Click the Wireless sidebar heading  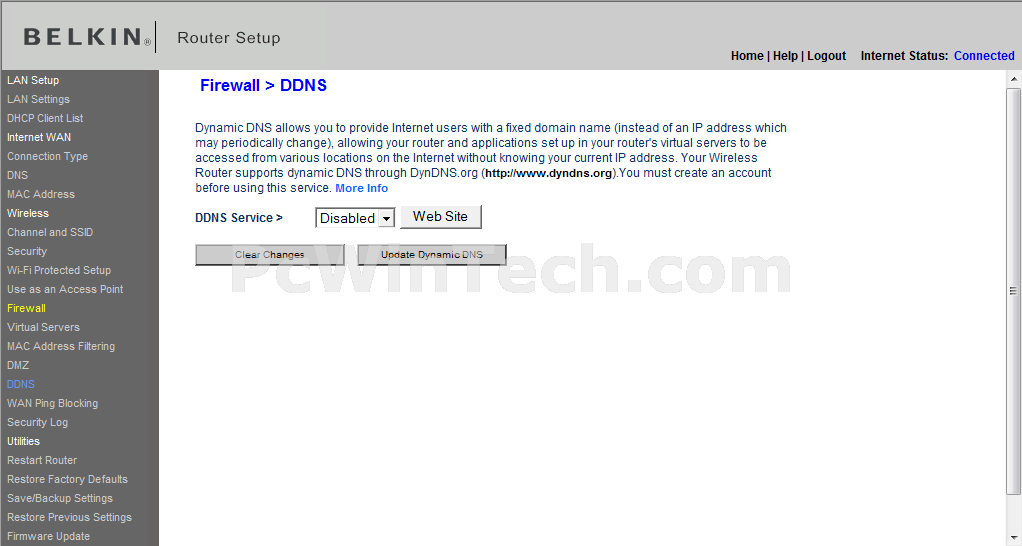tap(28, 213)
